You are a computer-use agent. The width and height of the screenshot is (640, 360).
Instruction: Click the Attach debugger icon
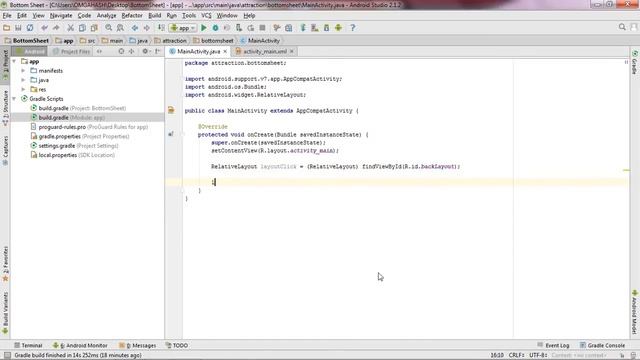pos(239,28)
